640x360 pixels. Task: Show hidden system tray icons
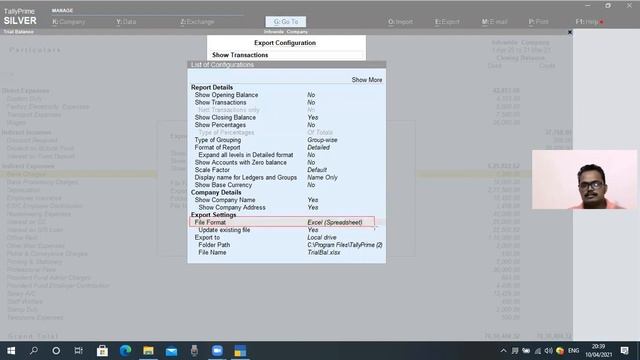[503, 351]
